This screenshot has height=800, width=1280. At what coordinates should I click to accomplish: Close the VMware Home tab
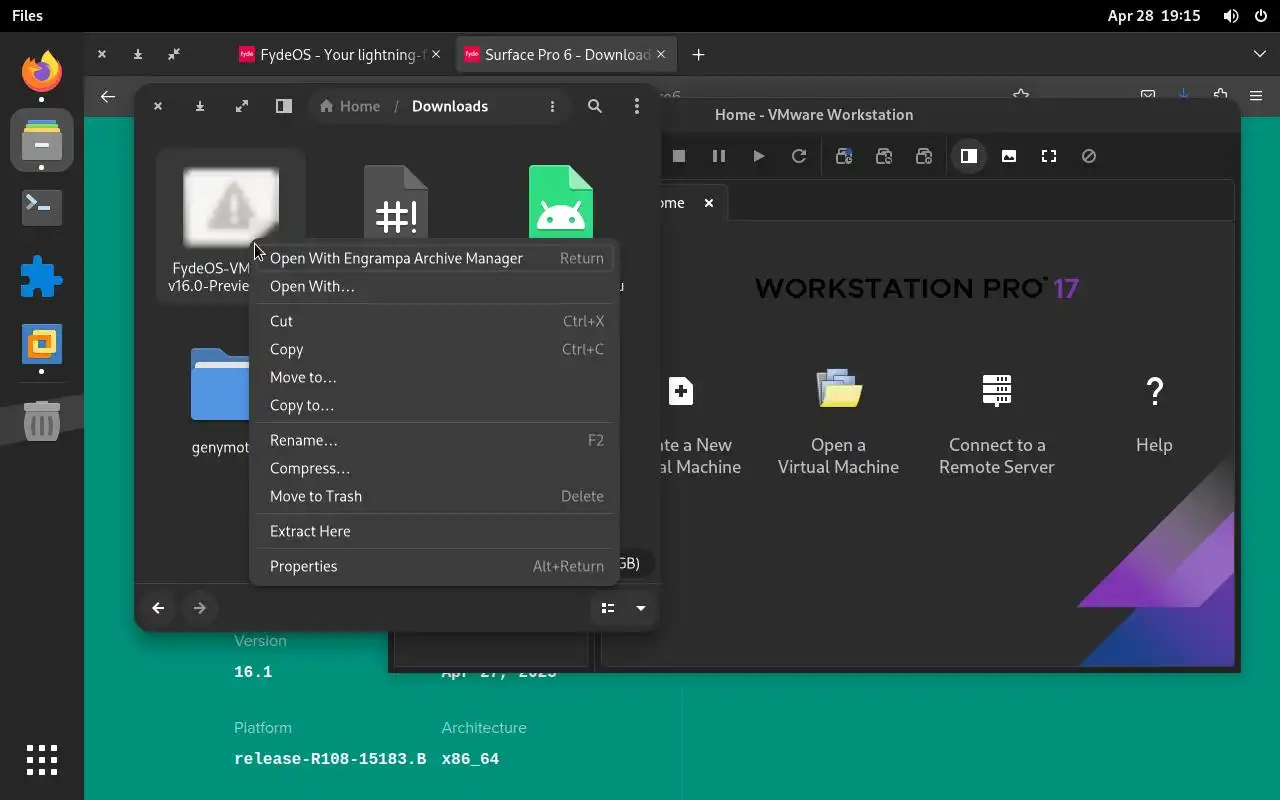tap(709, 203)
